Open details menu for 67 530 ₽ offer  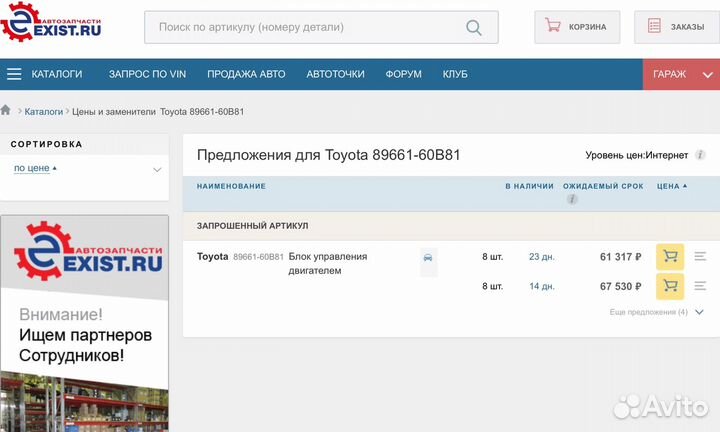[700, 286]
